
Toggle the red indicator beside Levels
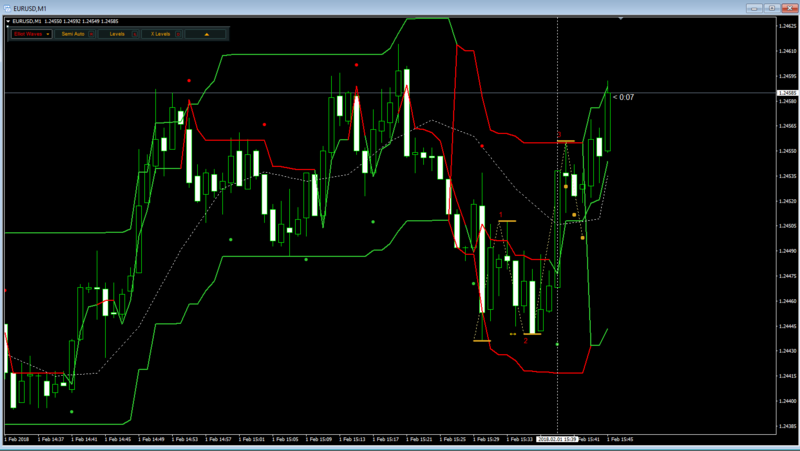click(x=135, y=34)
